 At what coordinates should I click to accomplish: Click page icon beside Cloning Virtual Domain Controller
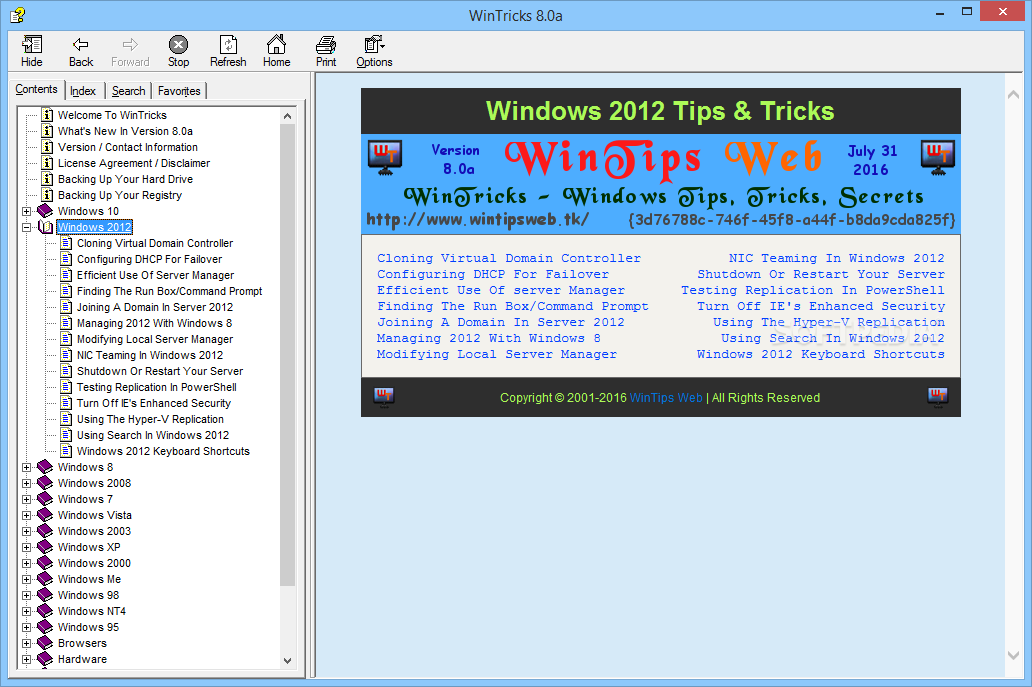tap(66, 243)
